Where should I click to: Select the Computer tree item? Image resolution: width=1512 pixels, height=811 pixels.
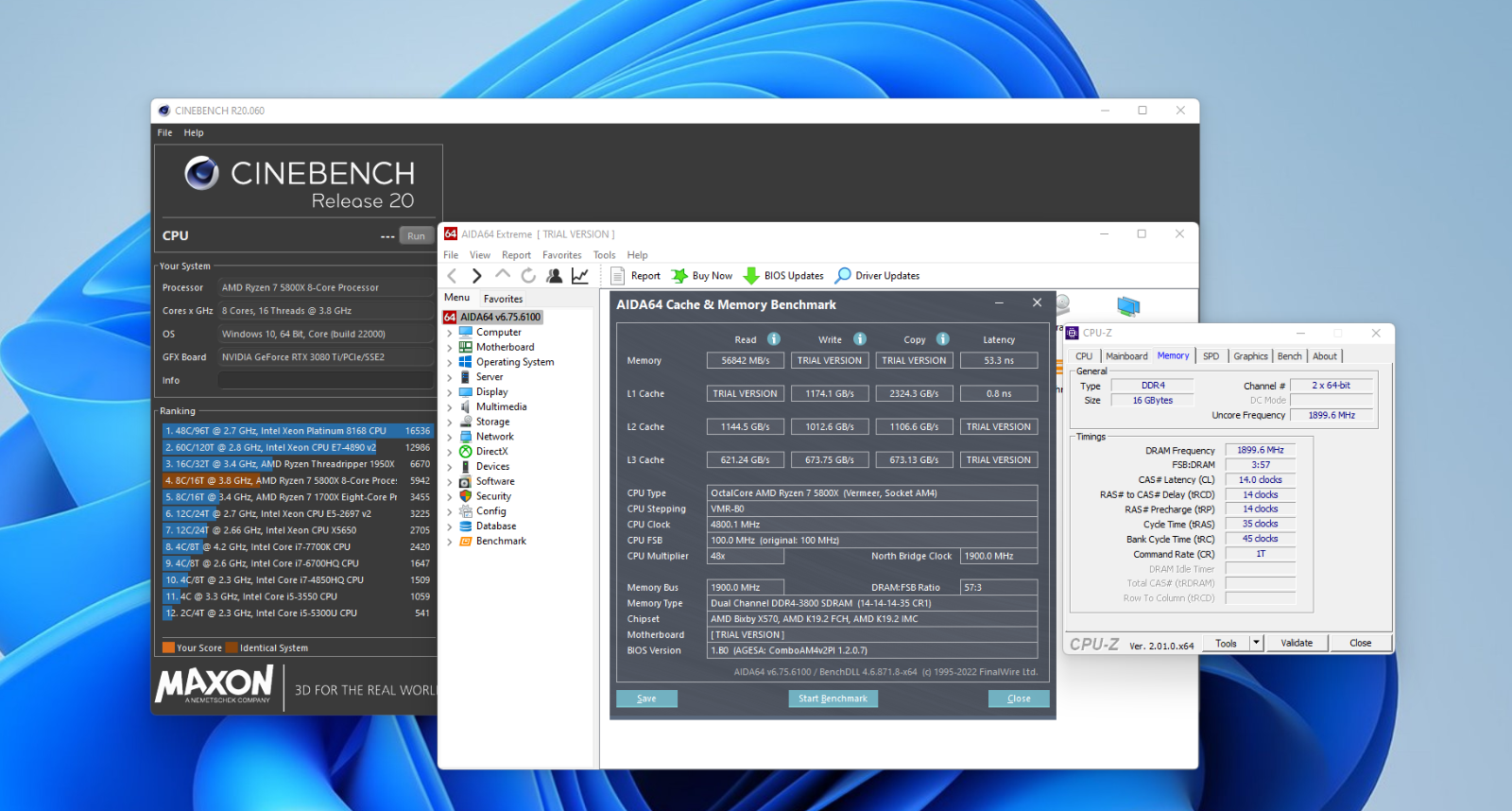(x=498, y=332)
